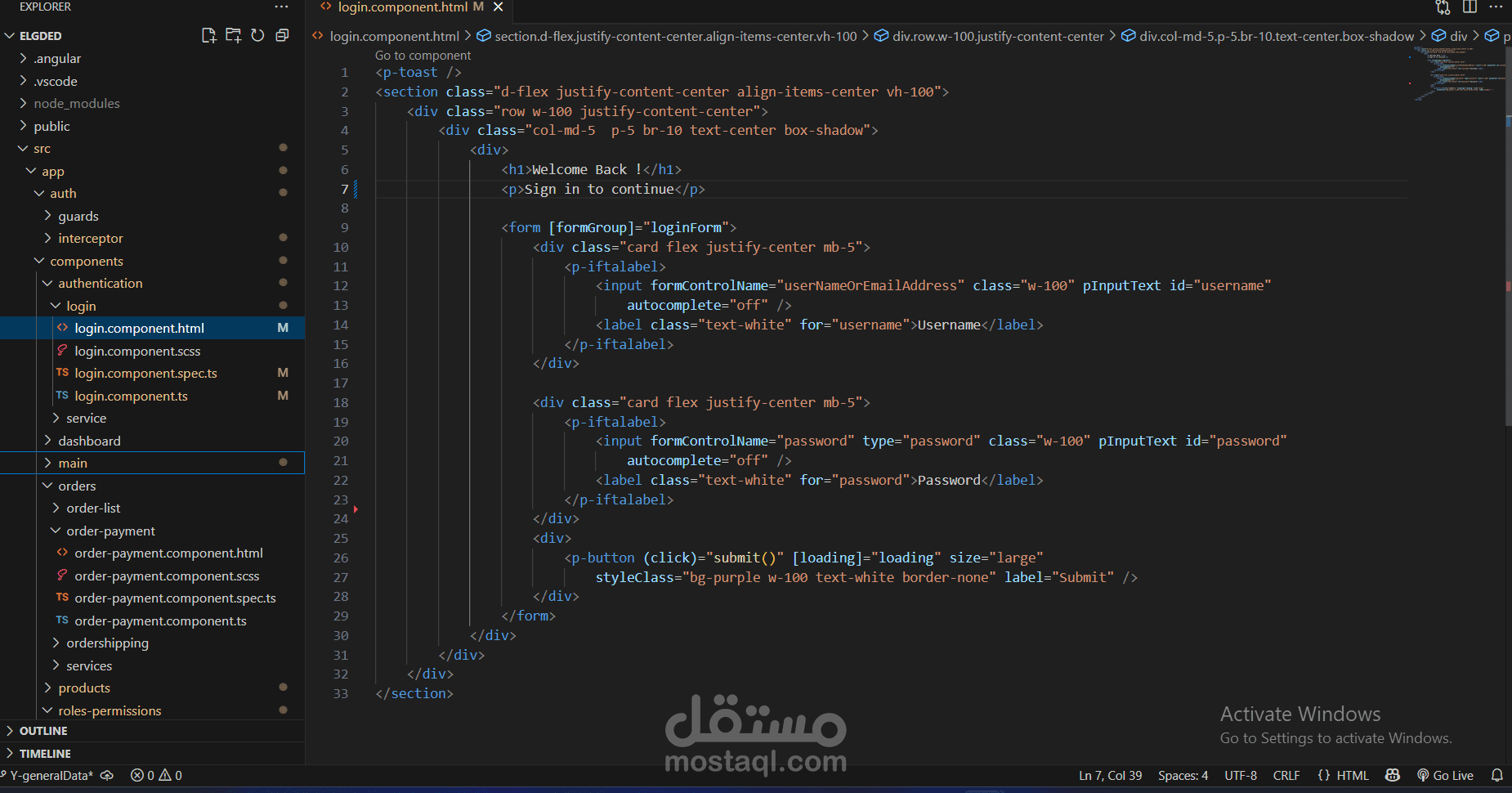Image resolution: width=1512 pixels, height=793 pixels.
Task: Select the div.row.w-100 breadcrumb segment
Action: point(998,36)
